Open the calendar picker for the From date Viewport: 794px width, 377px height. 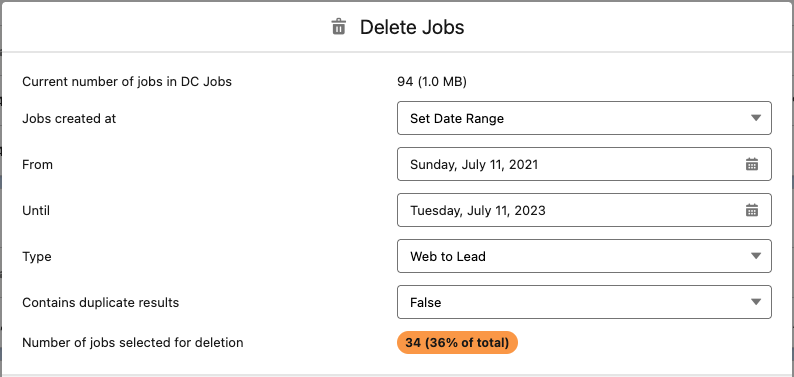(x=751, y=164)
